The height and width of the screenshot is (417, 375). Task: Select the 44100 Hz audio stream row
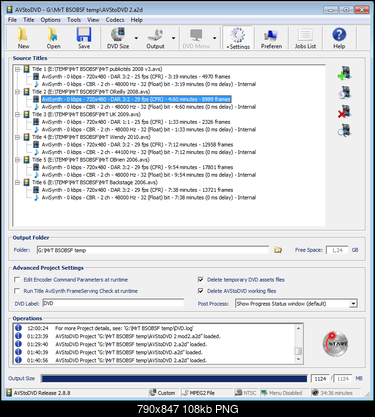pyautogui.click(x=149, y=152)
